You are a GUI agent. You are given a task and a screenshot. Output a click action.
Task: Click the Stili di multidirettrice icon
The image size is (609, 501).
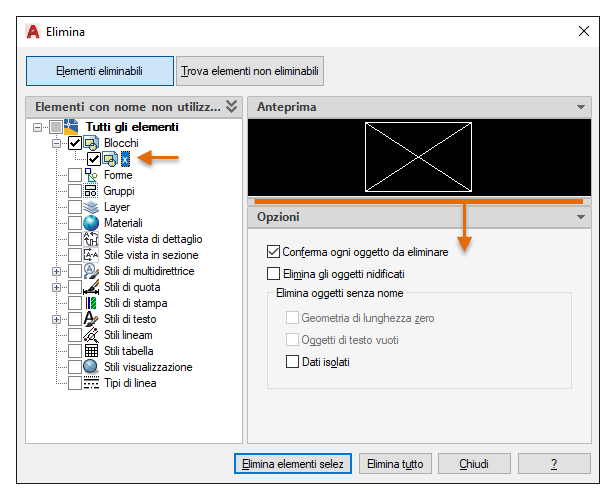[x=91, y=271]
